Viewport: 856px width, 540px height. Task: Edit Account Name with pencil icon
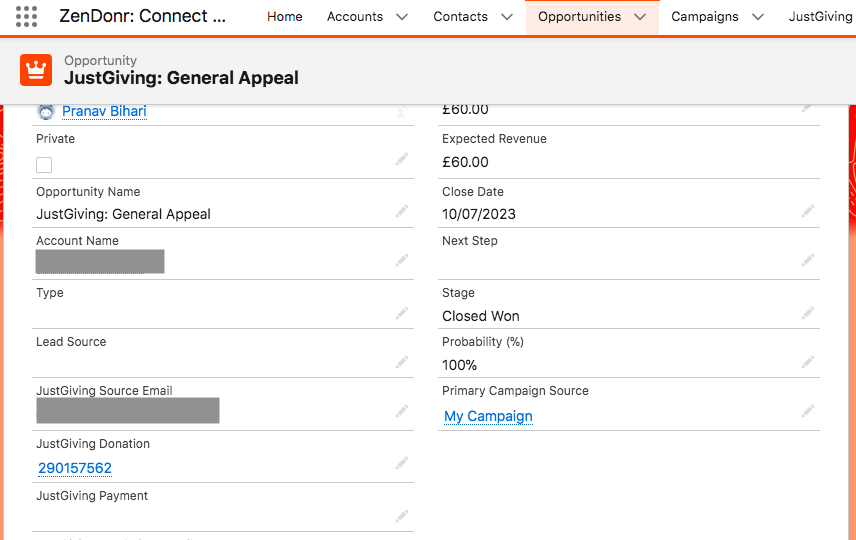pyautogui.click(x=402, y=260)
